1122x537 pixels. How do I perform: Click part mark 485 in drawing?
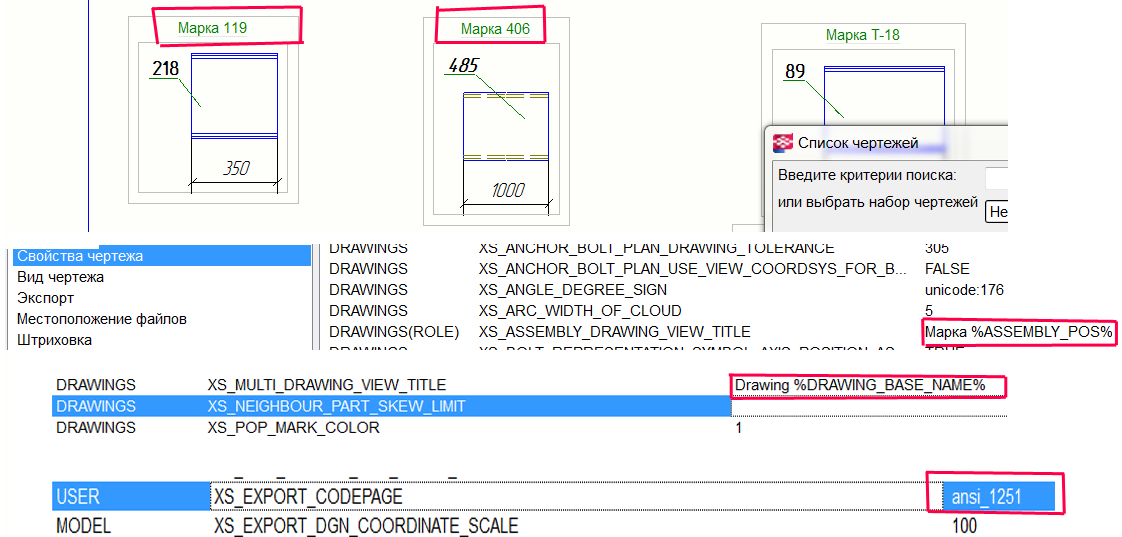click(x=463, y=66)
